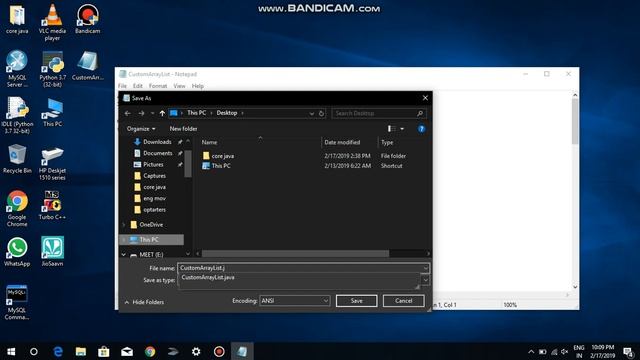The width and height of the screenshot is (640, 360).
Task: Open the Notepad File menu
Action: coord(122,86)
